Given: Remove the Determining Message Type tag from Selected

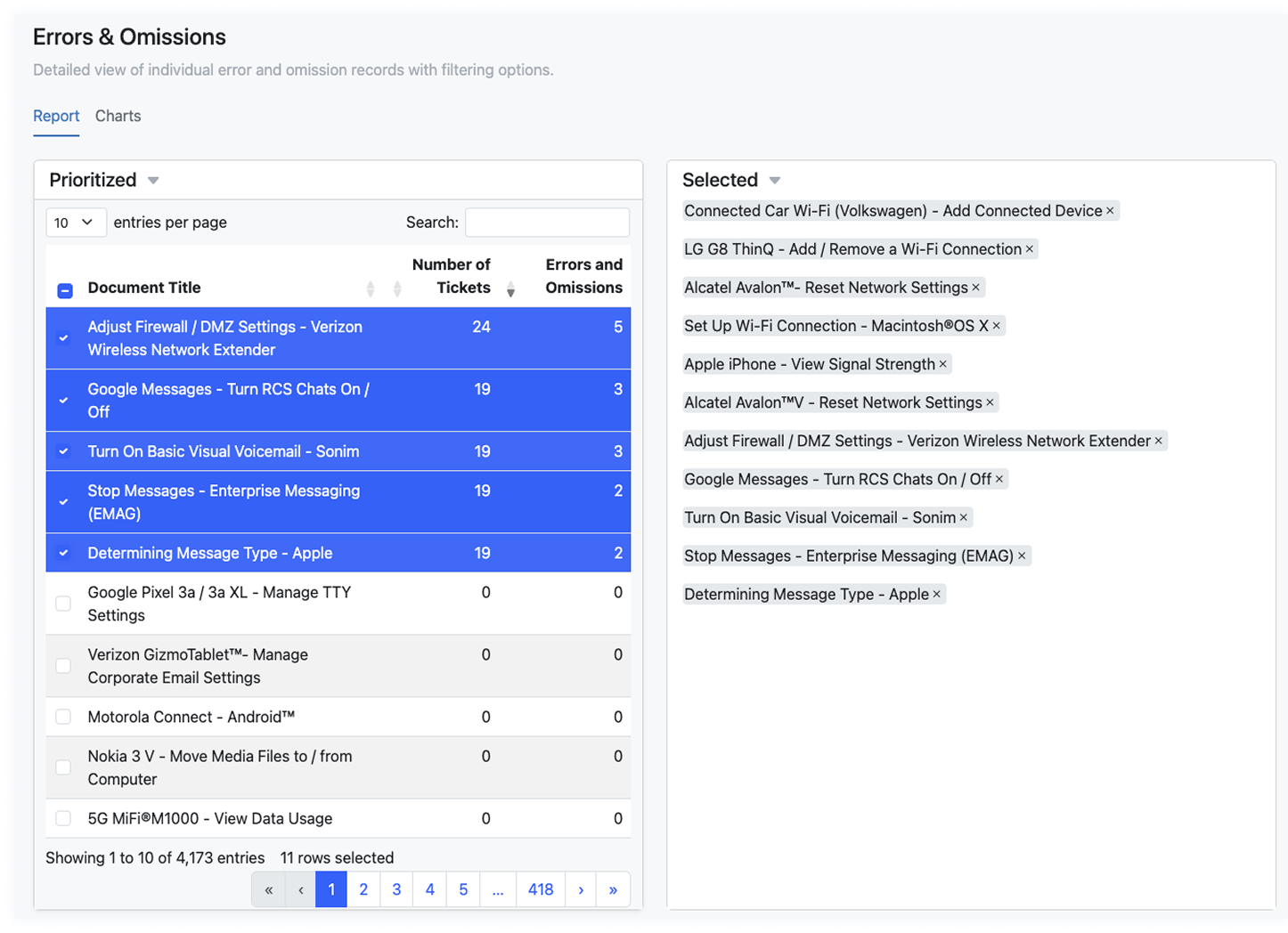Looking at the screenshot, I should click(x=936, y=595).
